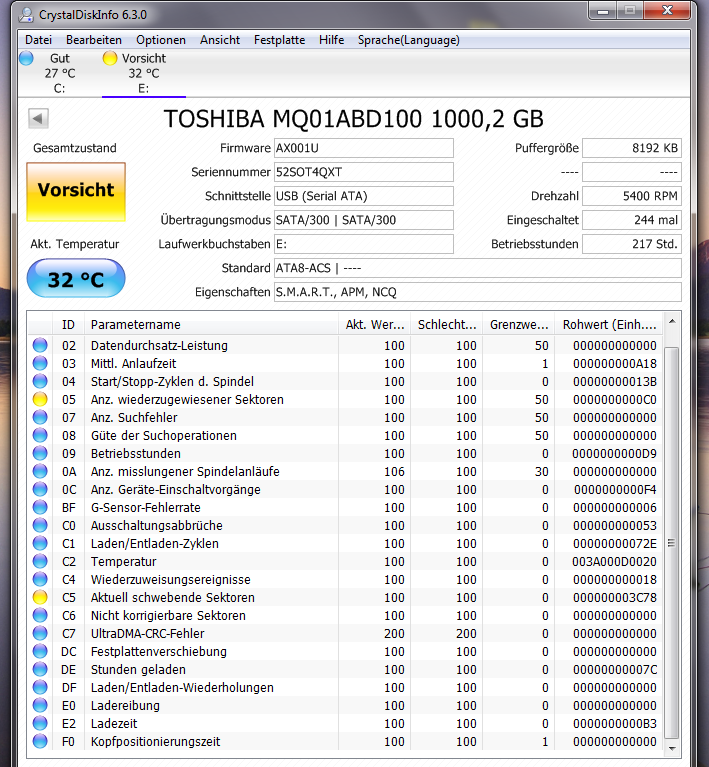Click the blue status icon for Festplattenverschiebung

pyautogui.click(x=40, y=652)
